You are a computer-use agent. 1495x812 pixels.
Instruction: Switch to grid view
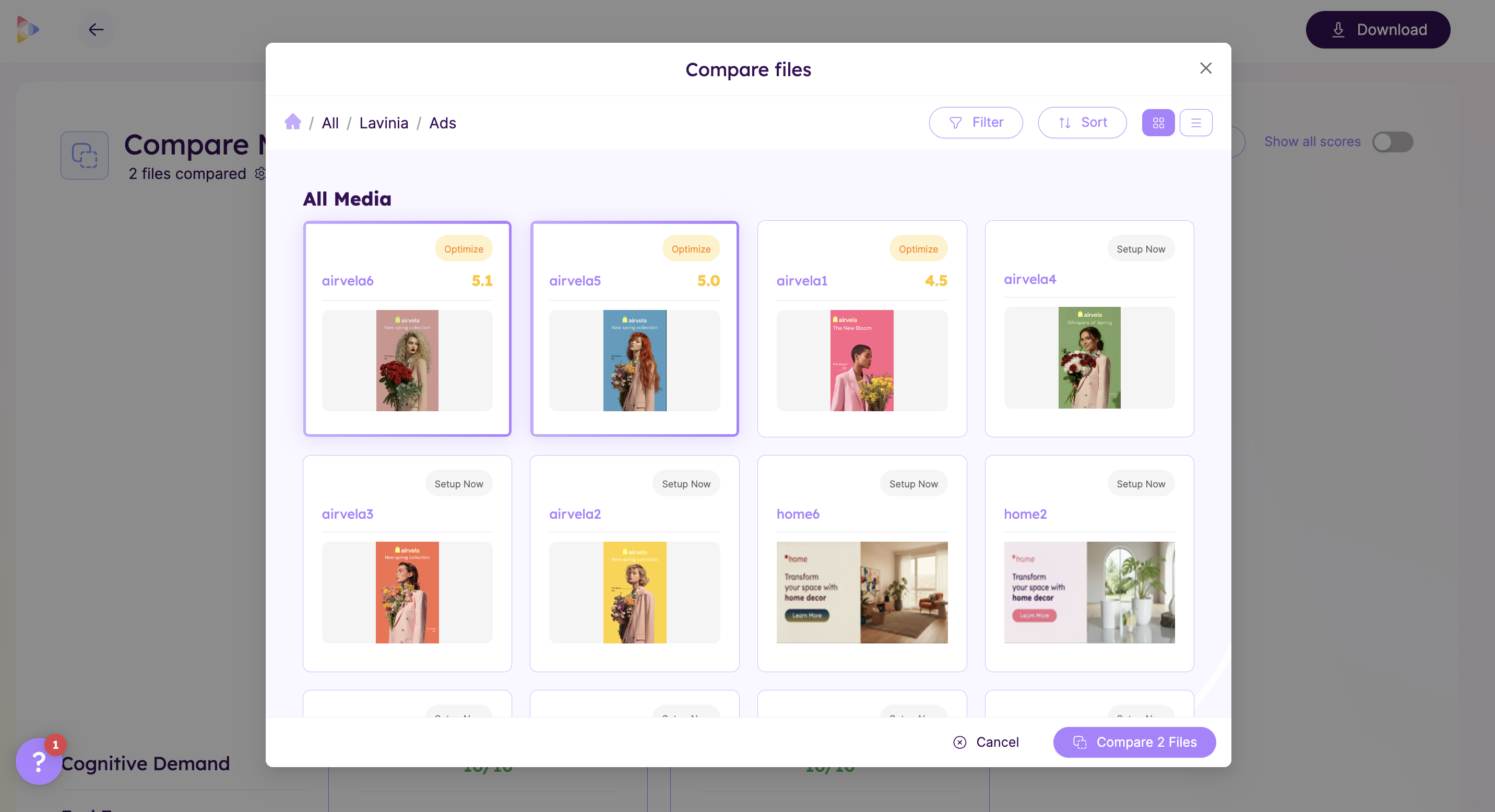click(1158, 123)
